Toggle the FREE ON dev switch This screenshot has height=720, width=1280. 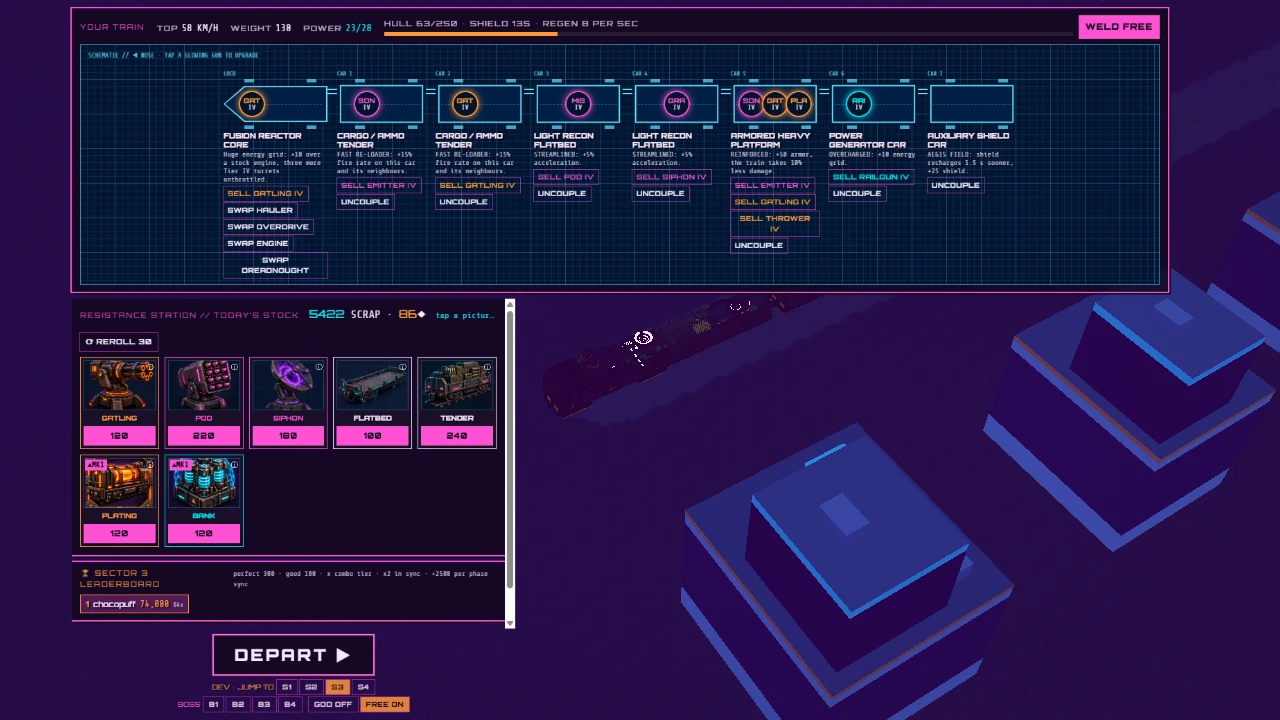(x=385, y=704)
